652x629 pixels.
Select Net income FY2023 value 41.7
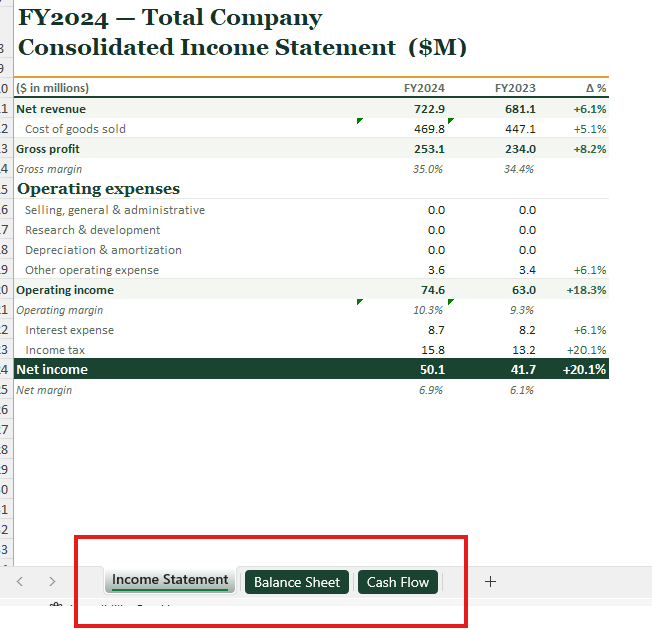tap(523, 369)
